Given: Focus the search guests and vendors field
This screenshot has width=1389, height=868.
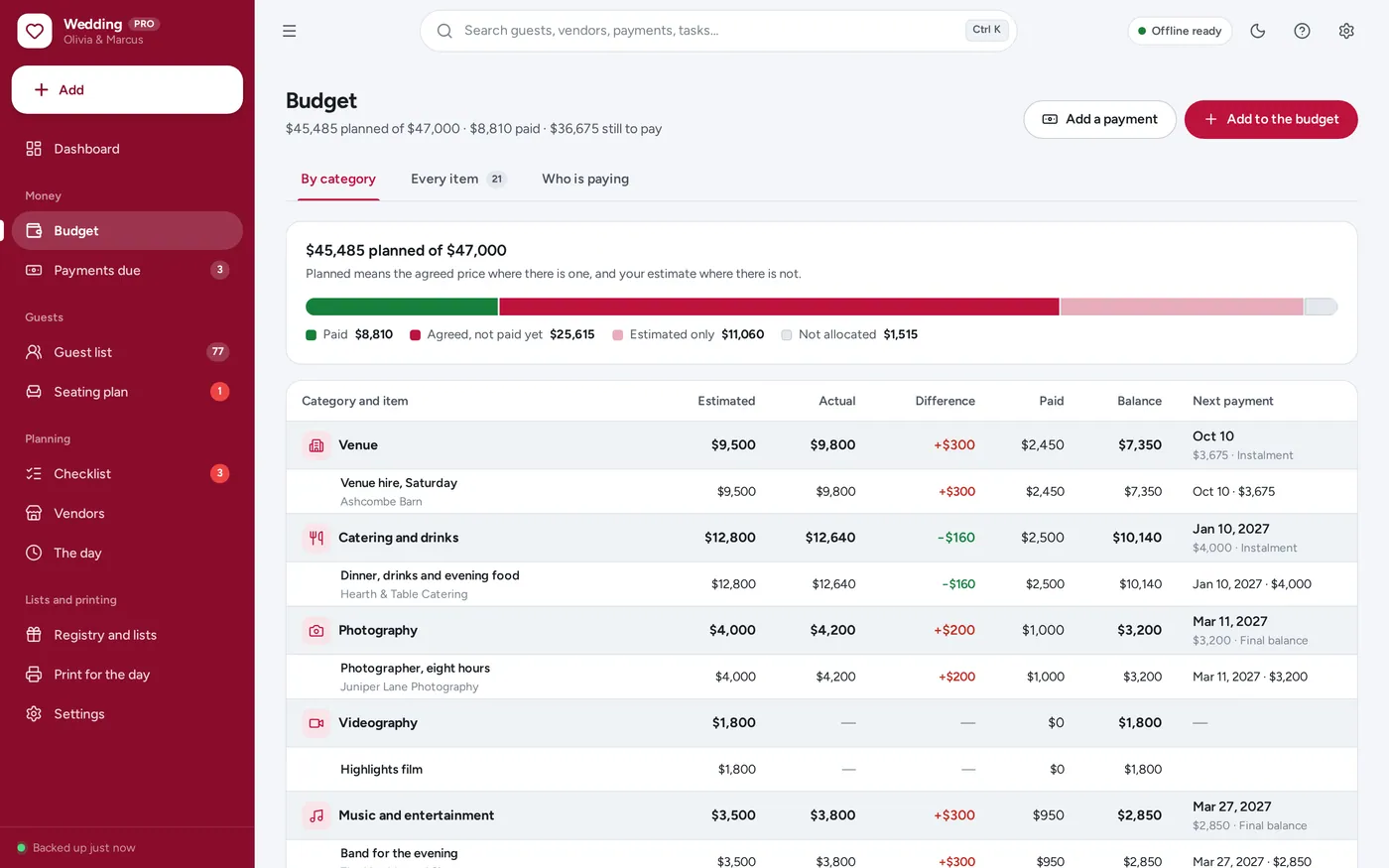Looking at the screenshot, I should [x=718, y=31].
